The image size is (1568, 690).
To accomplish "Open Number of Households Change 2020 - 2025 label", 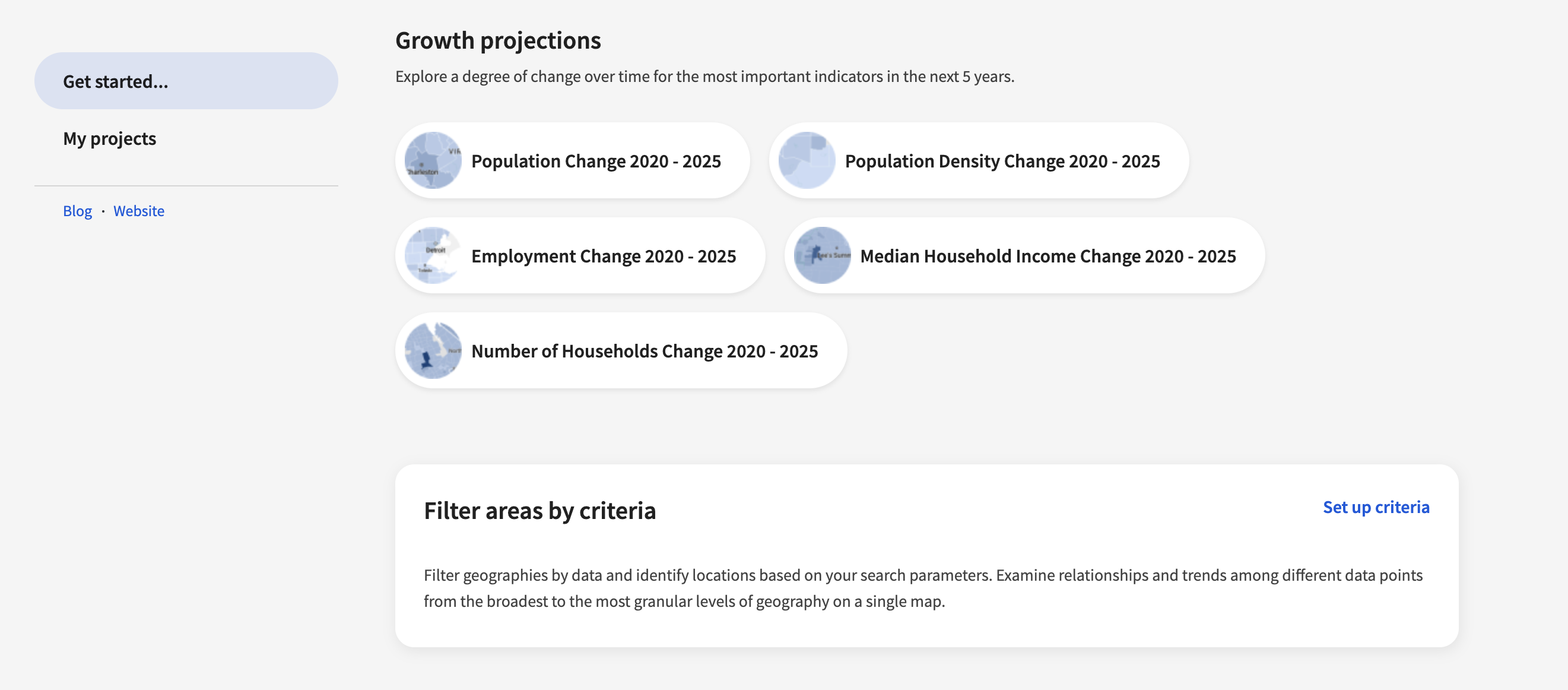I will 644,352.
